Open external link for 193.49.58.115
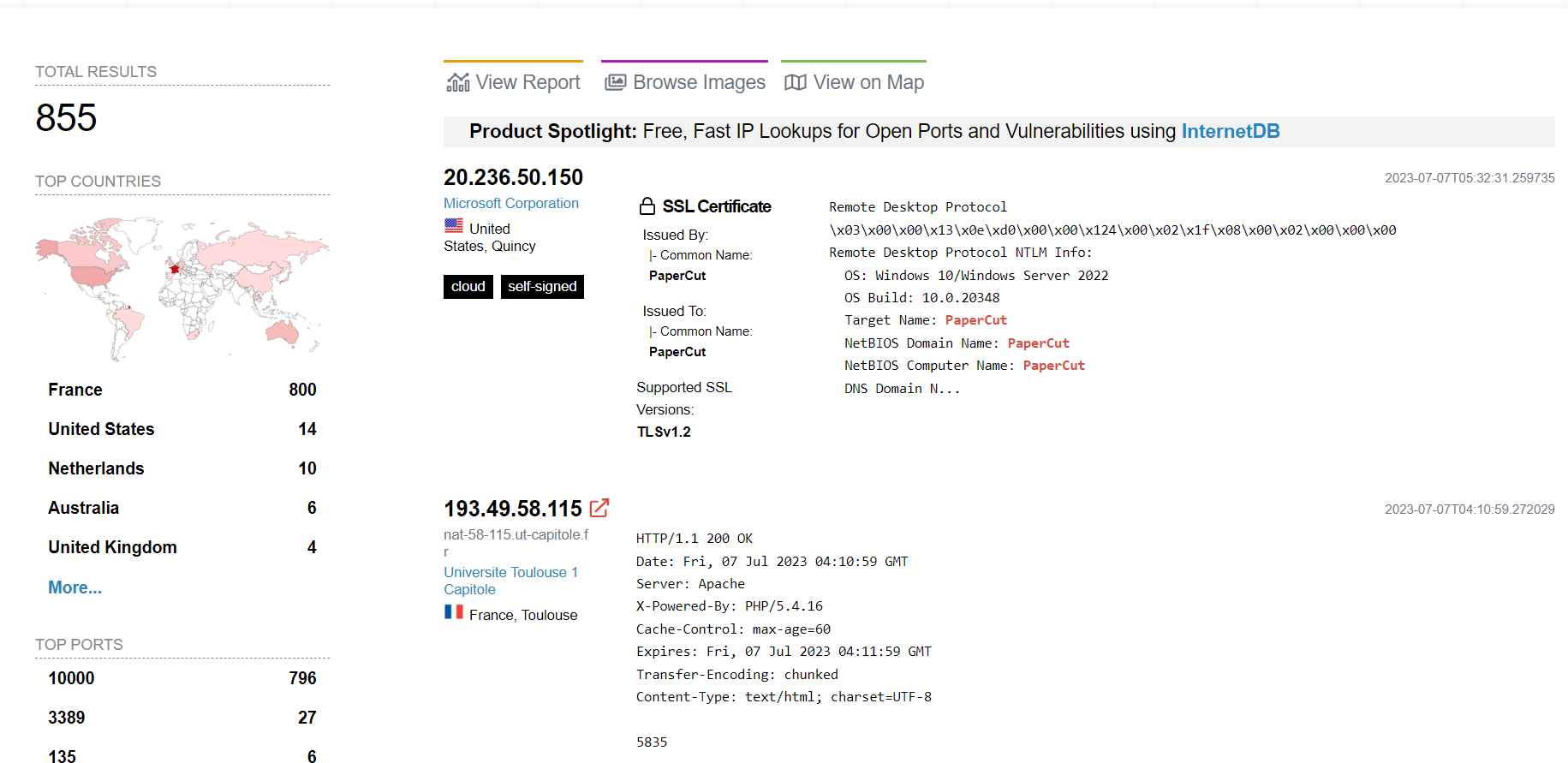This screenshot has width=1568, height=763. point(600,507)
